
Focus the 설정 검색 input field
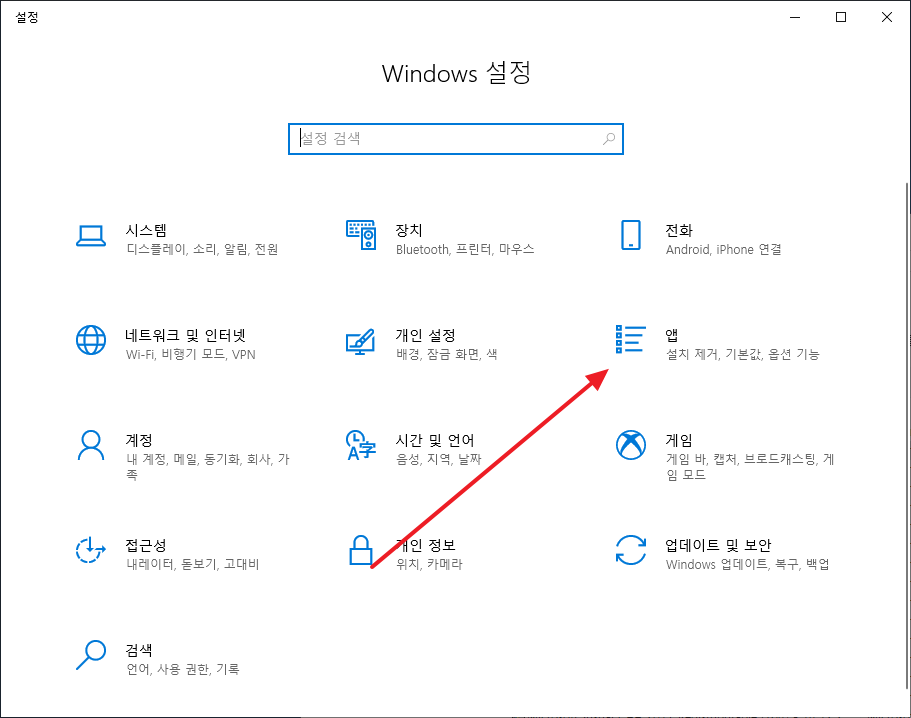(x=456, y=139)
